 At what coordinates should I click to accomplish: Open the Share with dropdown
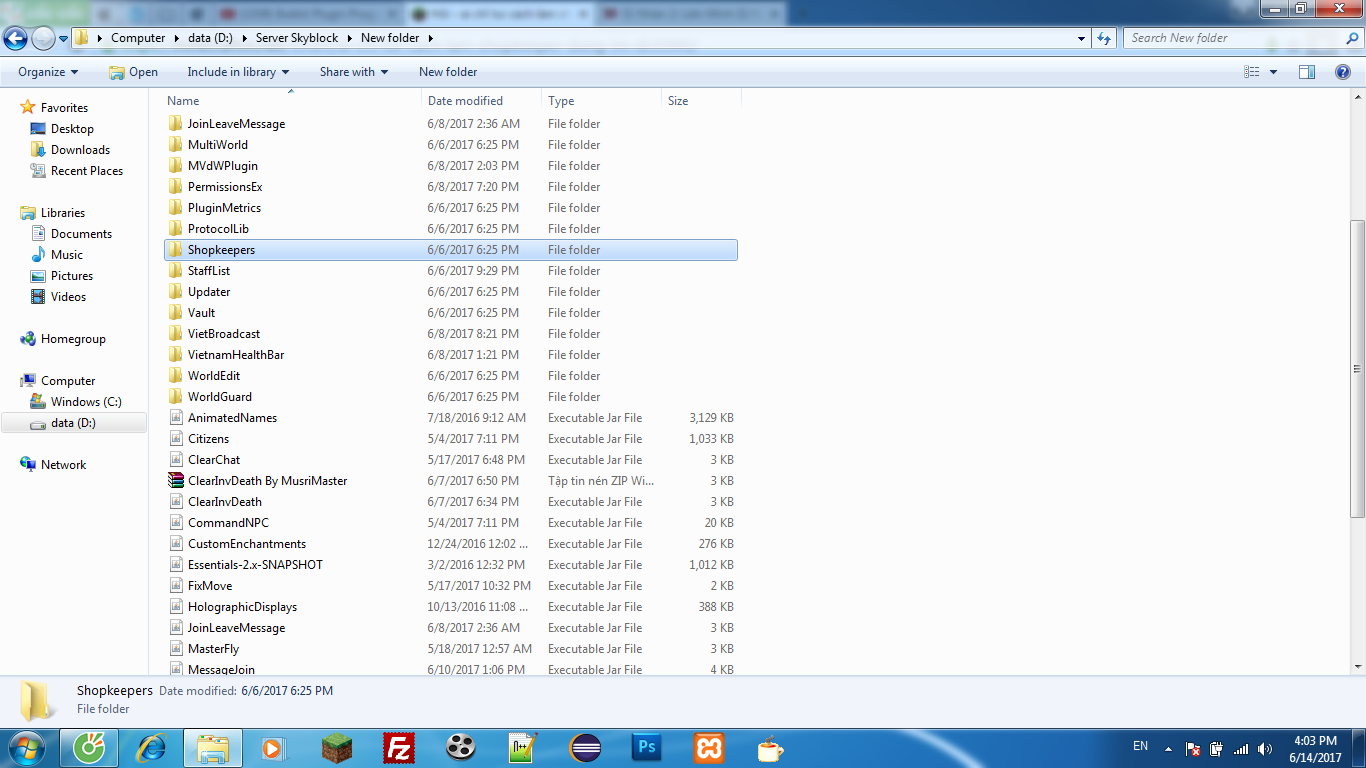[x=354, y=72]
